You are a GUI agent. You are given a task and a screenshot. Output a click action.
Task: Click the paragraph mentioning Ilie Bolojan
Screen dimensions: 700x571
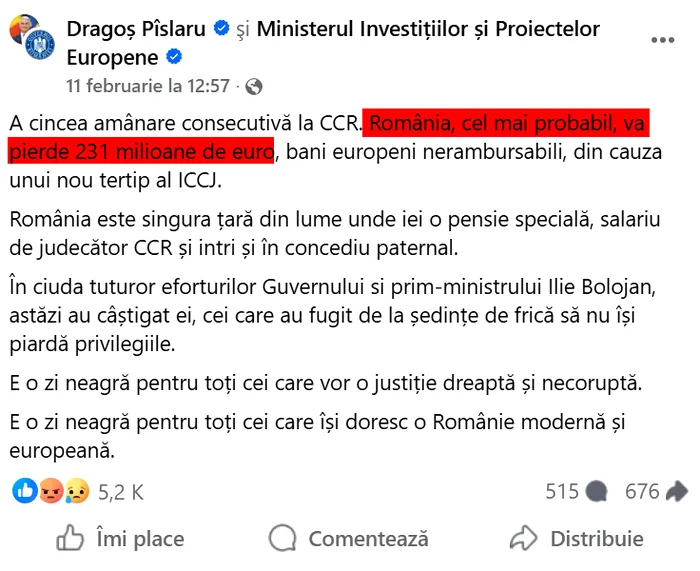click(x=330, y=316)
